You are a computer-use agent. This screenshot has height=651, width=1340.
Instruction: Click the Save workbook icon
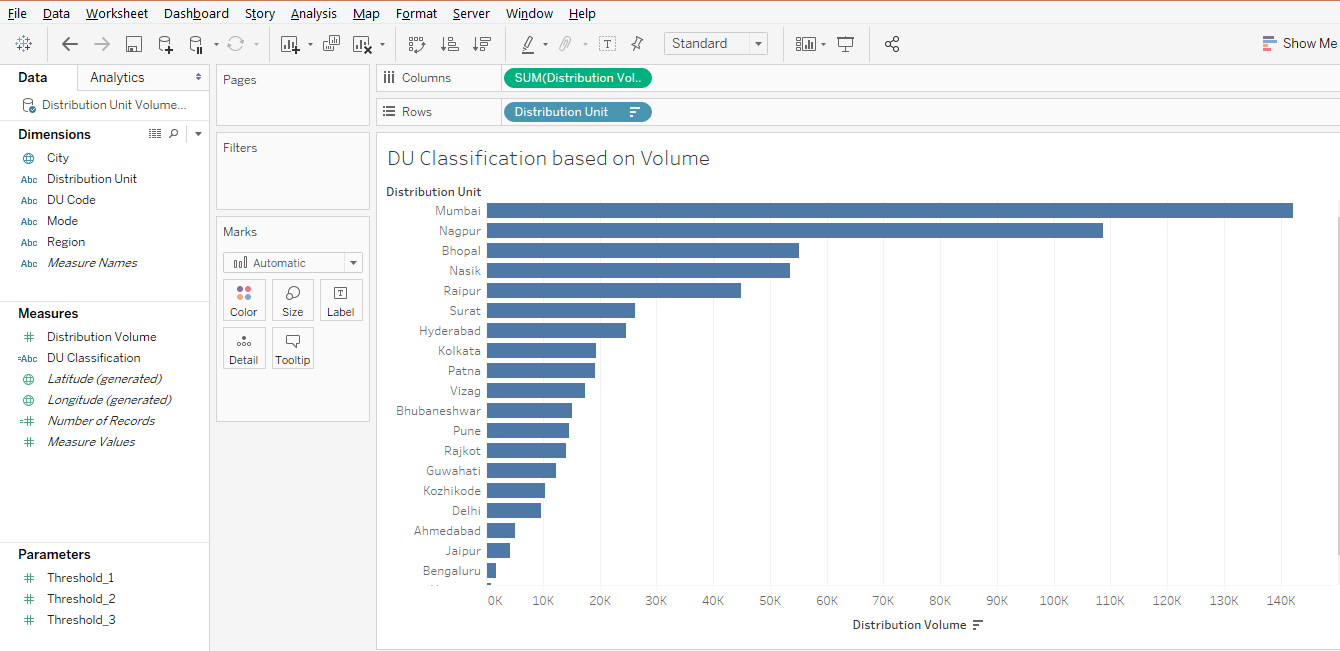(134, 44)
